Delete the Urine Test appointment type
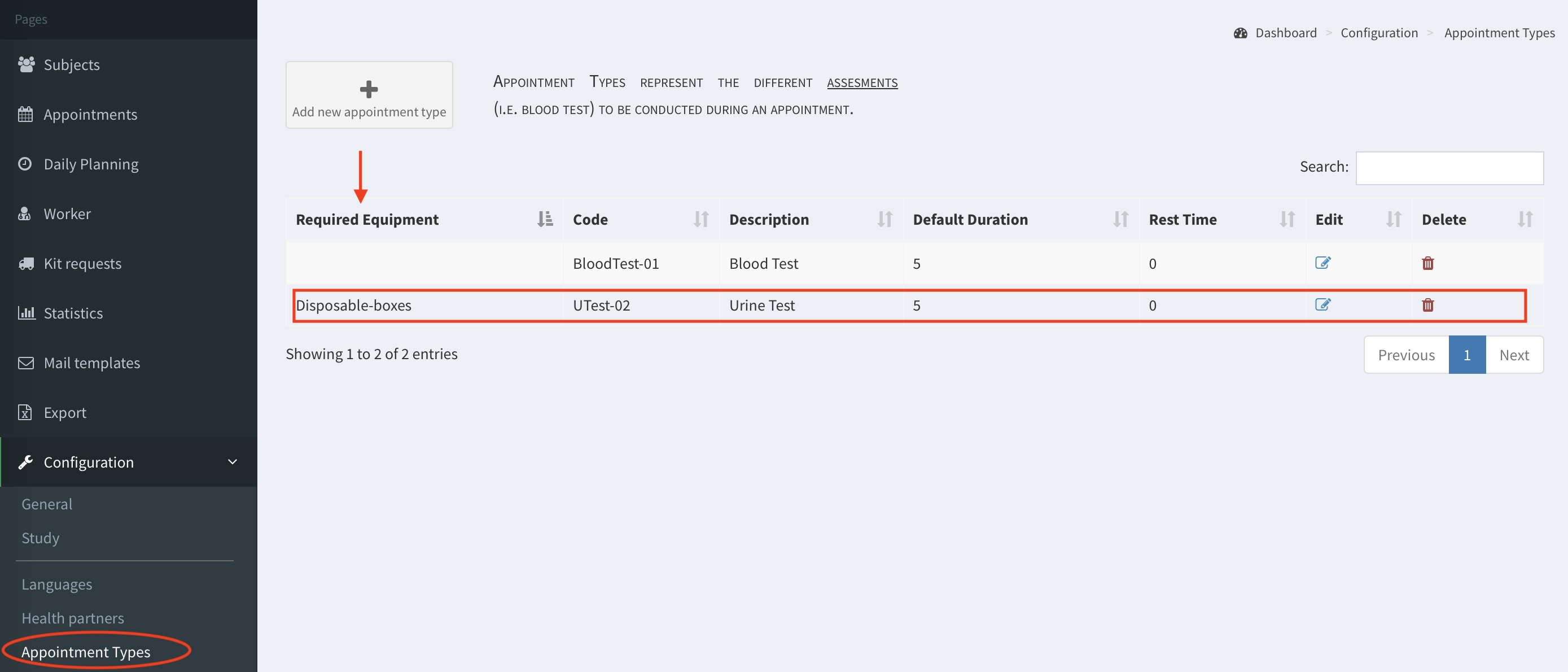 1427,304
